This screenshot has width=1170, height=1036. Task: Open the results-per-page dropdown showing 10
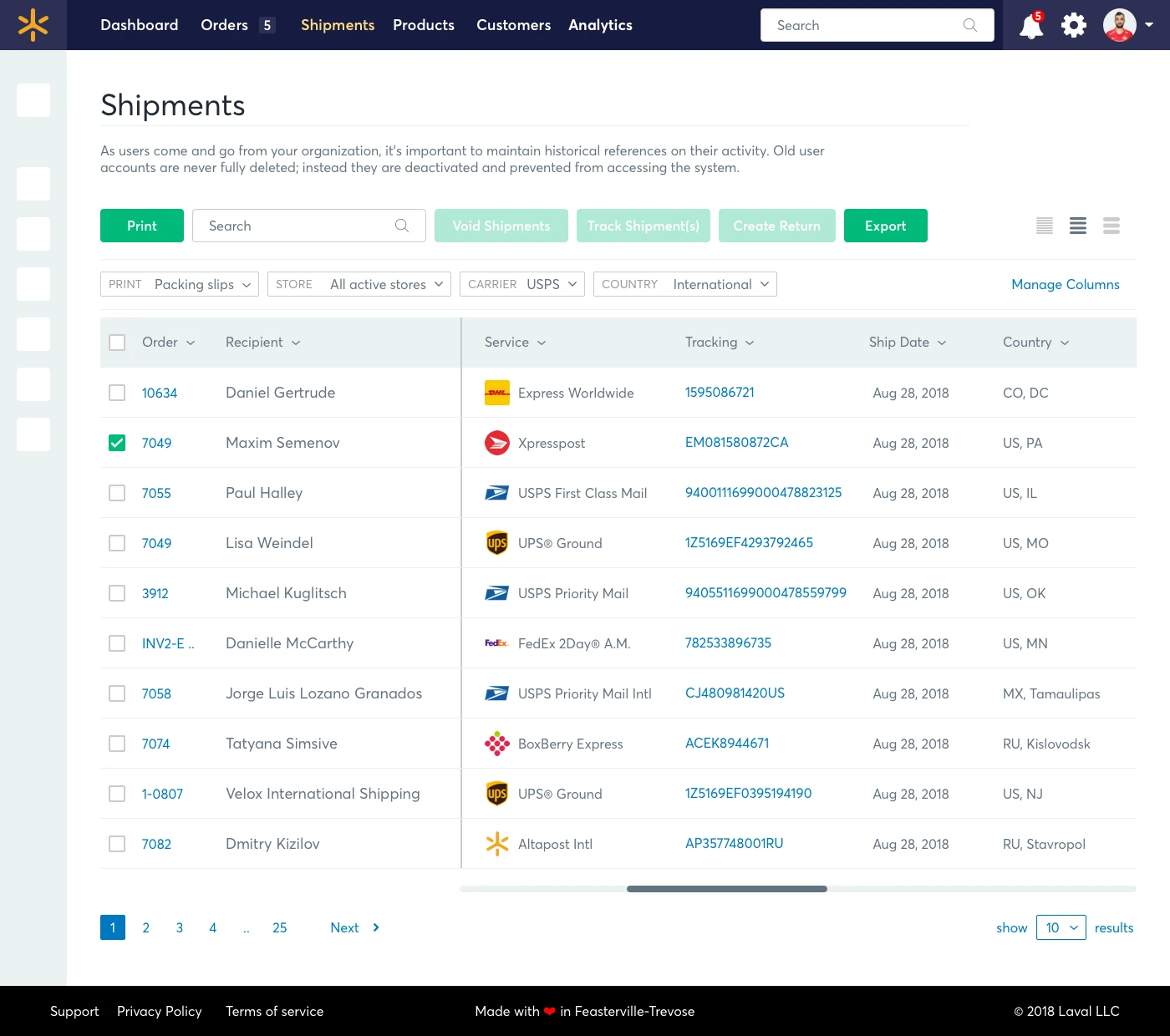coord(1061,927)
